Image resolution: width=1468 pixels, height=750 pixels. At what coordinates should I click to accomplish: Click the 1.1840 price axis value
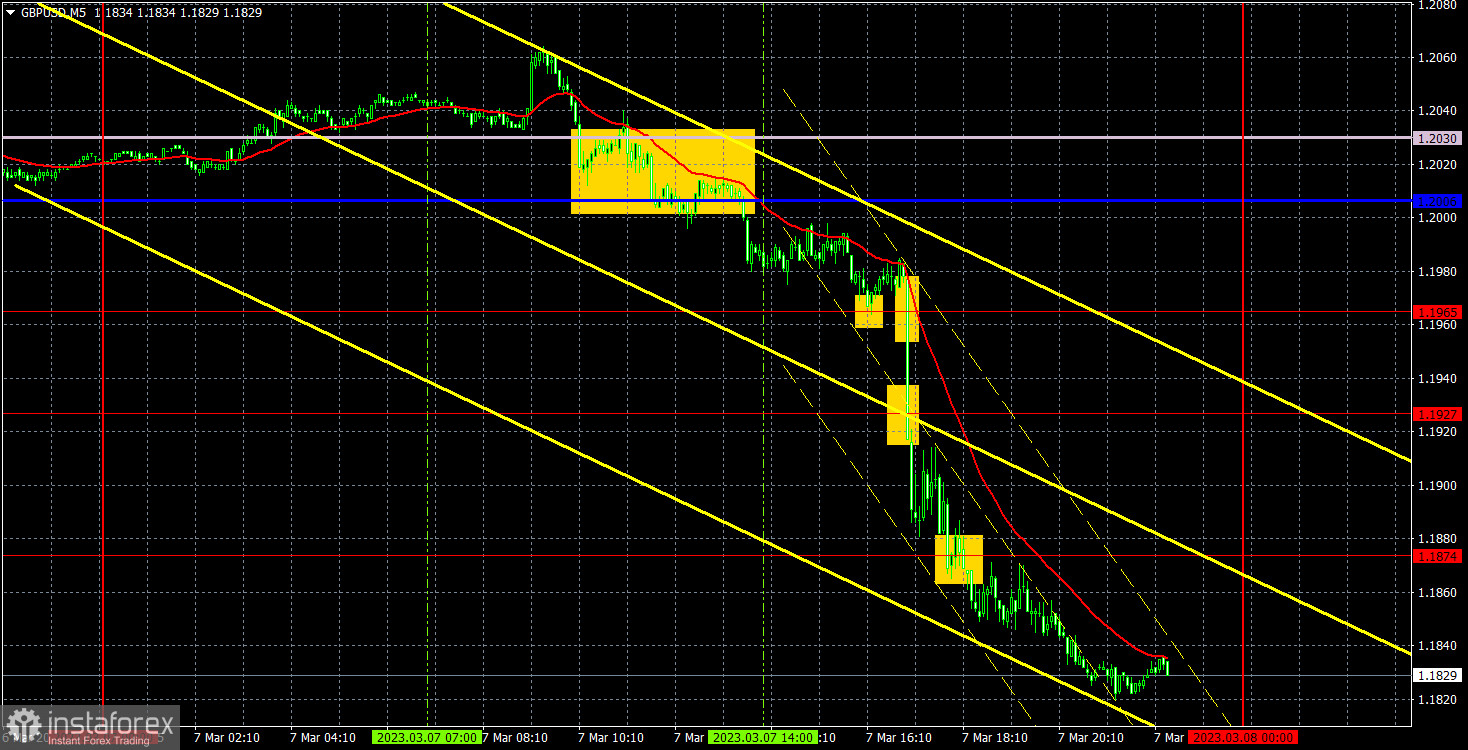(x=1438, y=647)
